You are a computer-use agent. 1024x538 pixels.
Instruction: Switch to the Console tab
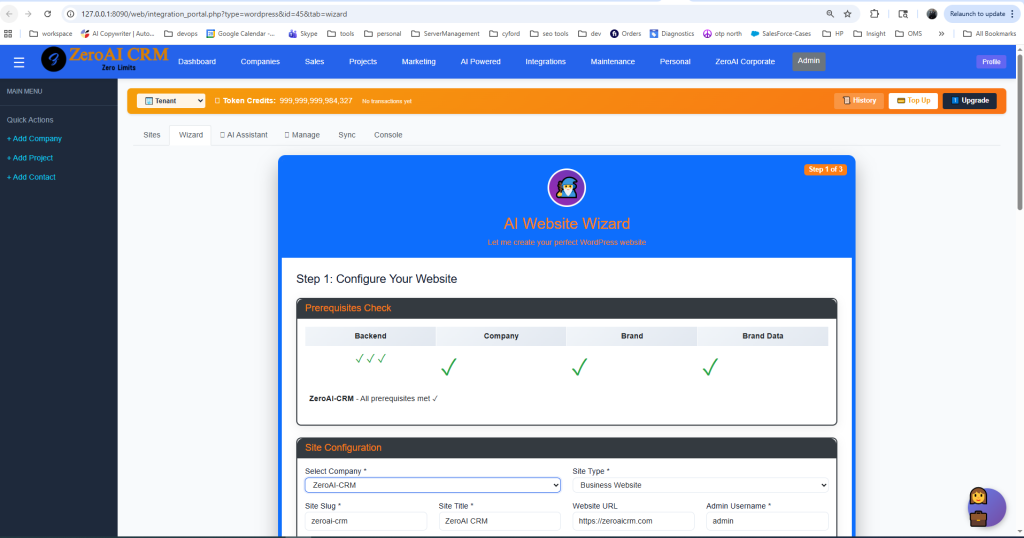388,135
